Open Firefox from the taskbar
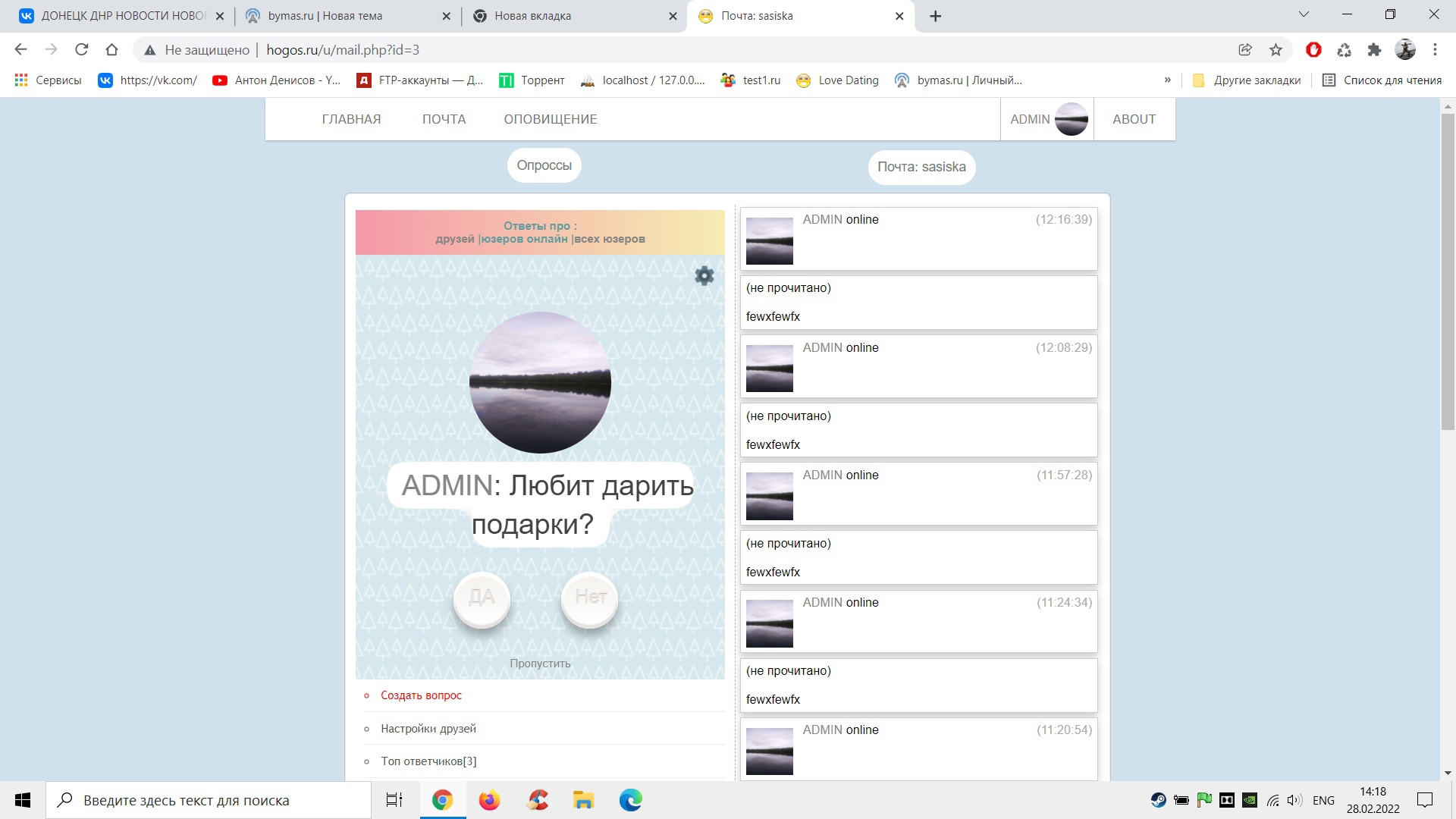 pyautogui.click(x=490, y=800)
